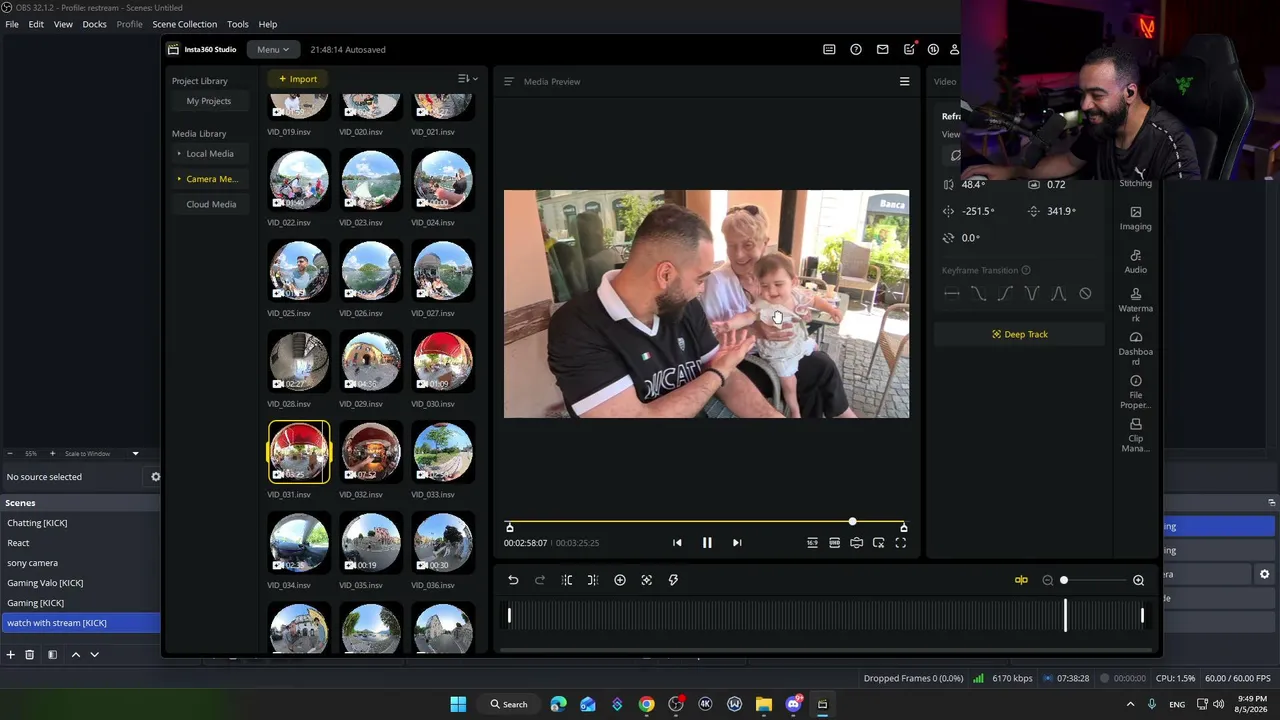Click the UHD resolution icon below the preview
The width and height of the screenshot is (1280, 720).
pos(834,543)
